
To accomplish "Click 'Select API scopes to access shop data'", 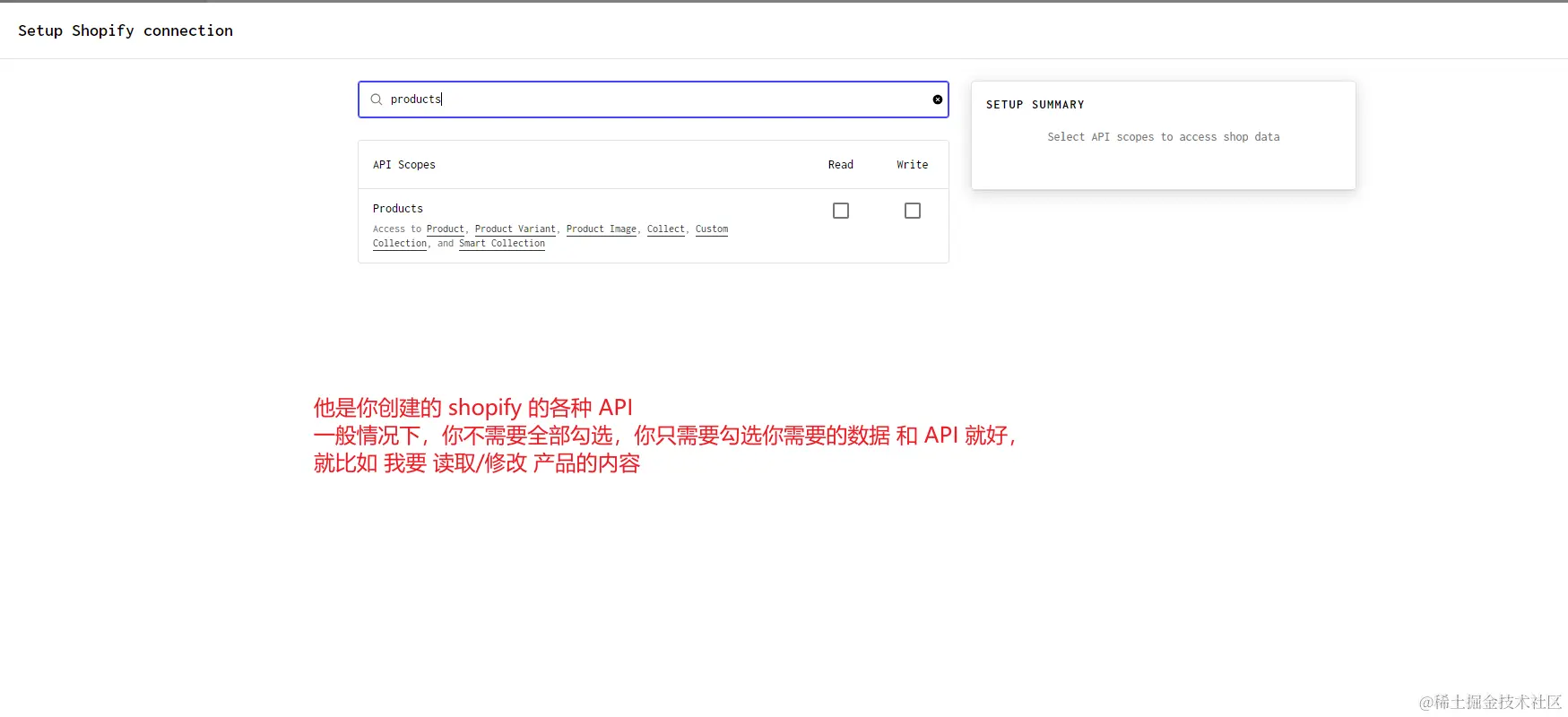I will (x=1164, y=137).
